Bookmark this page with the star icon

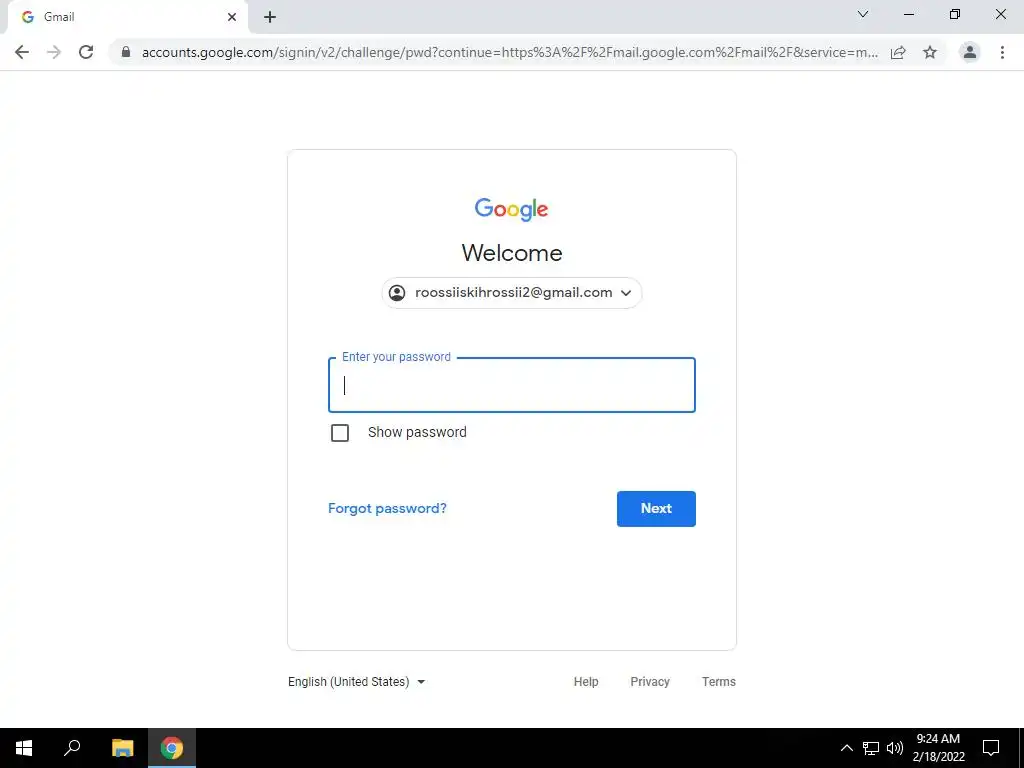[930, 52]
